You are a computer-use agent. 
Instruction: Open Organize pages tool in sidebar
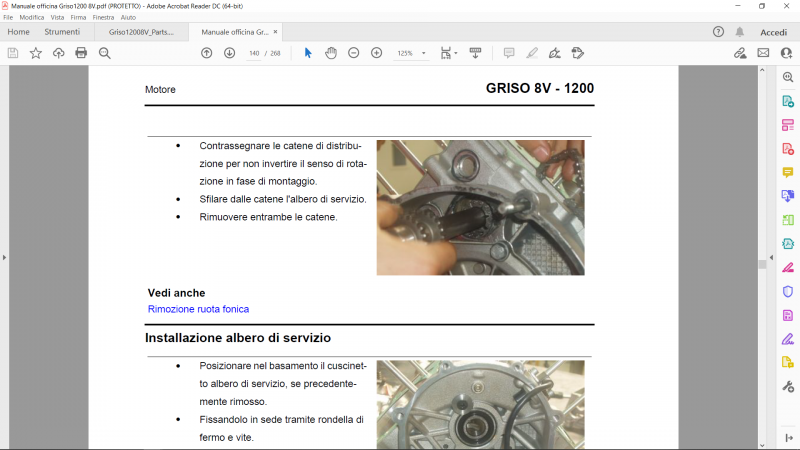(x=788, y=220)
